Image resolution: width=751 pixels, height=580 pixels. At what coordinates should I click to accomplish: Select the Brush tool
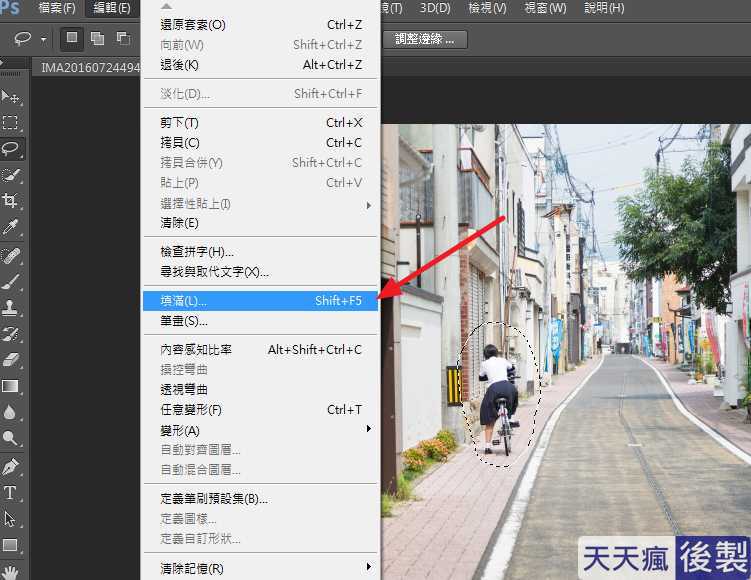click(11, 282)
